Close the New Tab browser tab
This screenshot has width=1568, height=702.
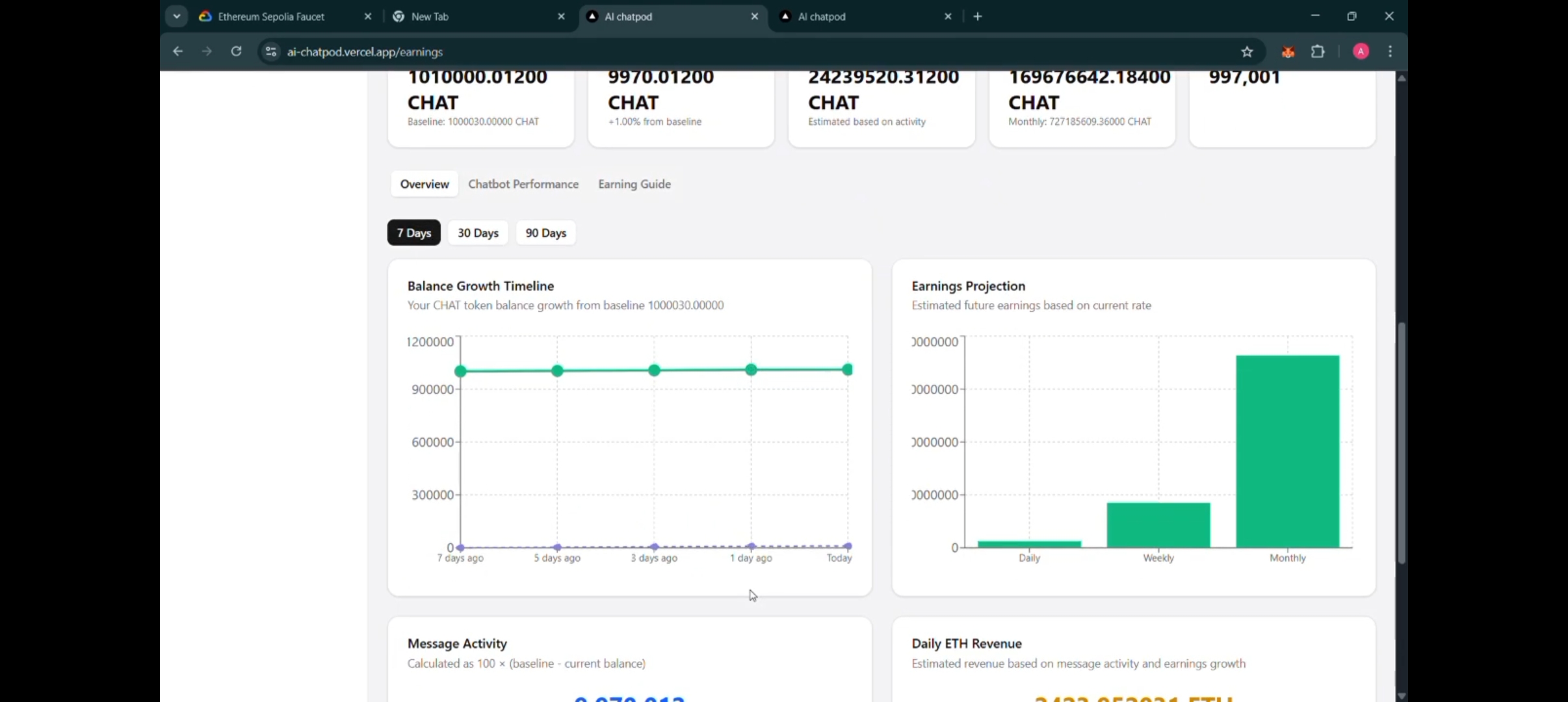point(561,16)
